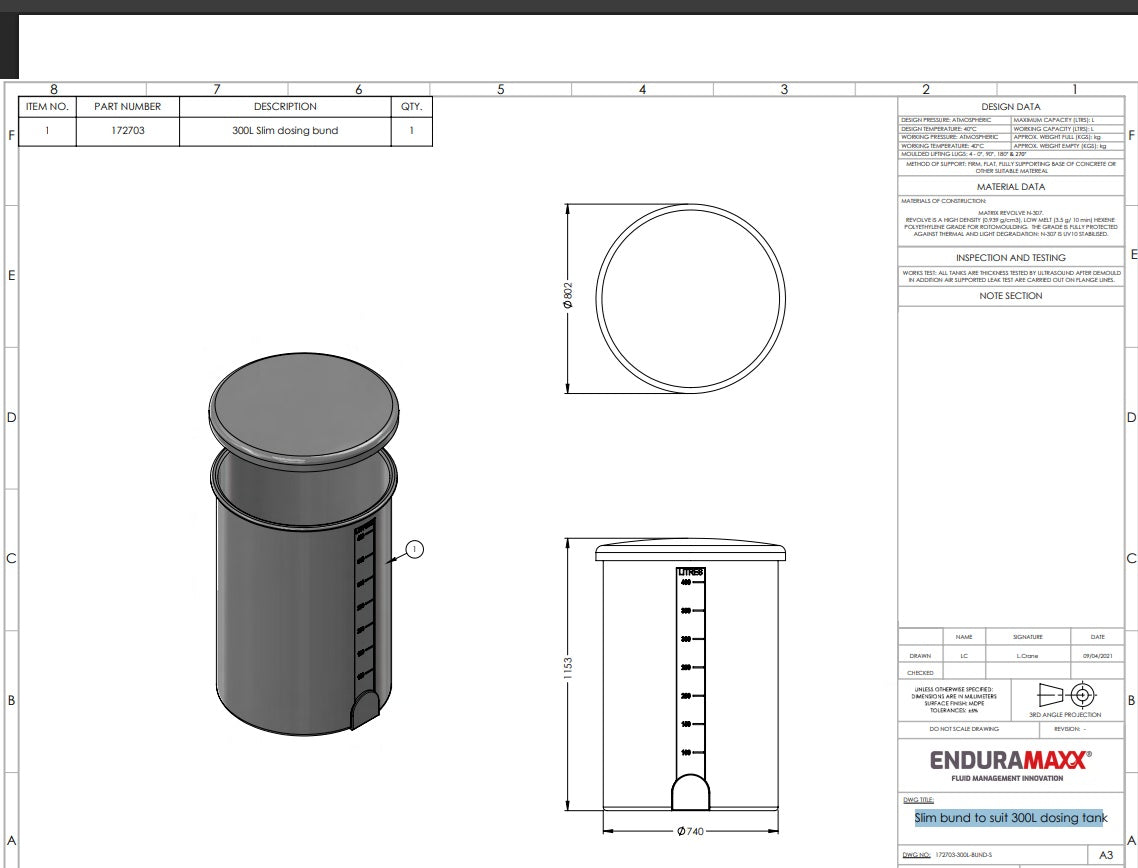Click the 'A3' sheet size box
Screen dimensions: 1138x868
[x=1106, y=855]
